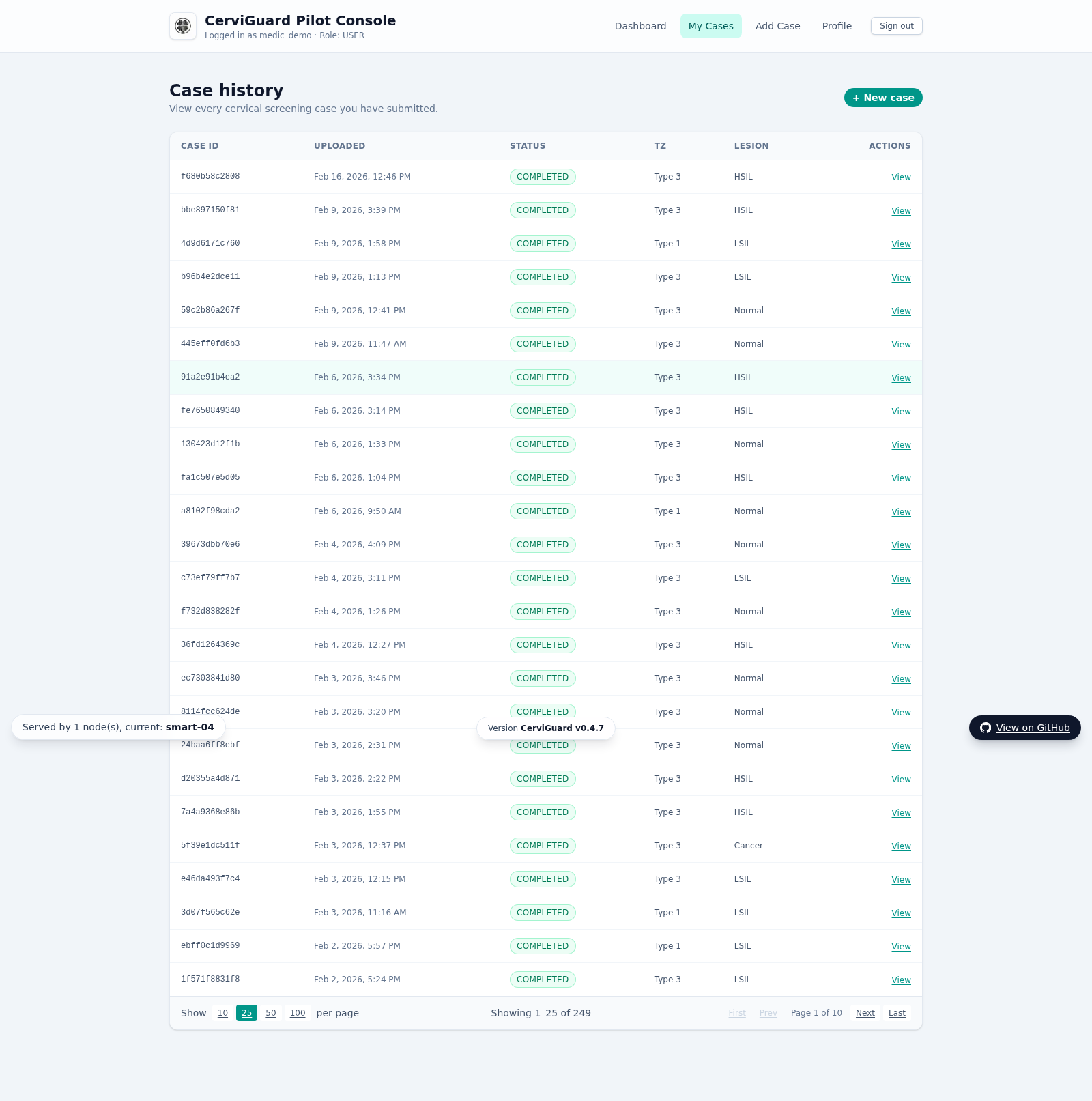The width and height of the screenshot is (1092, 1101).
Task: Select the My Cases tab
Action: [710, 26]
